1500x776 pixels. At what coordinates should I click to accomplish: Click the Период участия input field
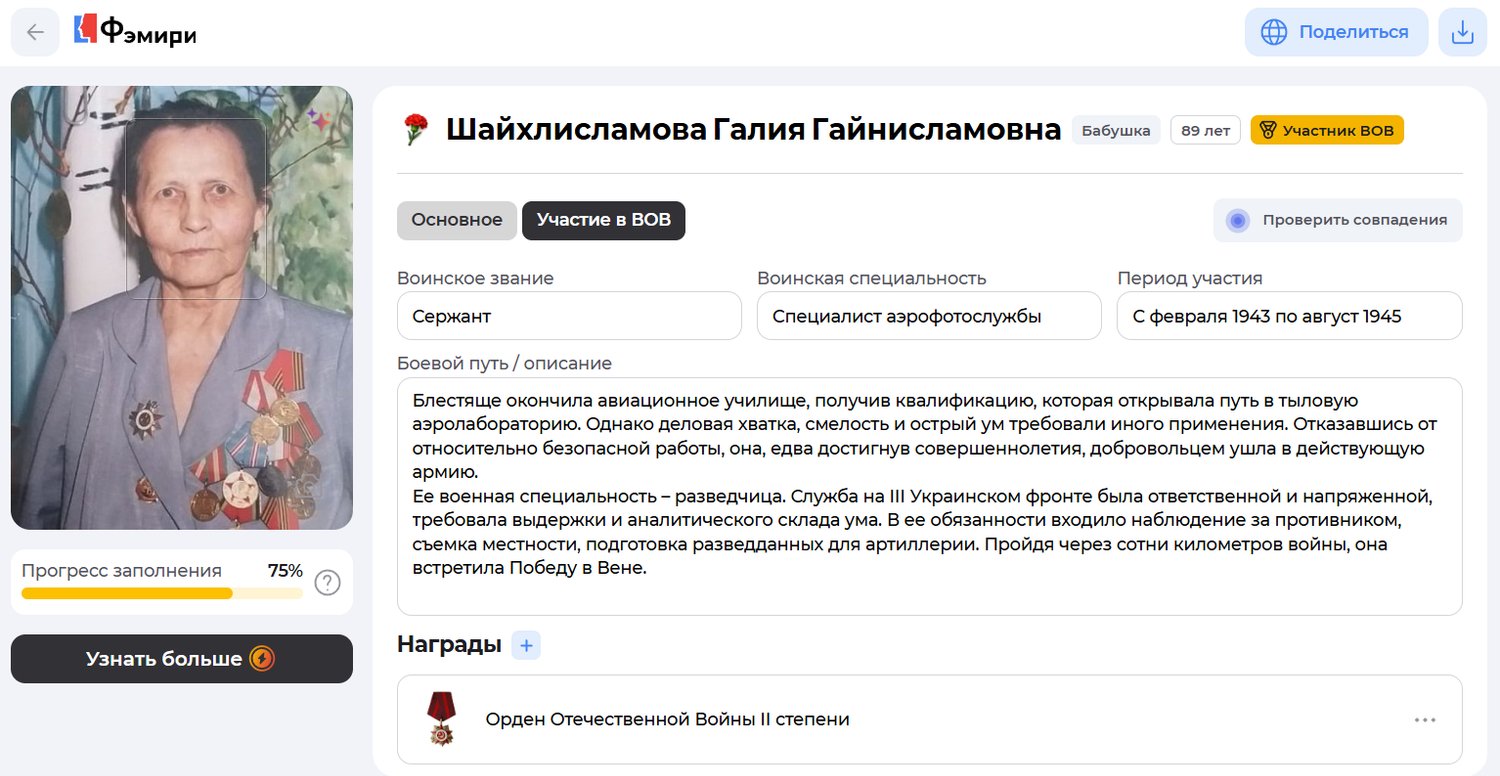pos(1288,316)
